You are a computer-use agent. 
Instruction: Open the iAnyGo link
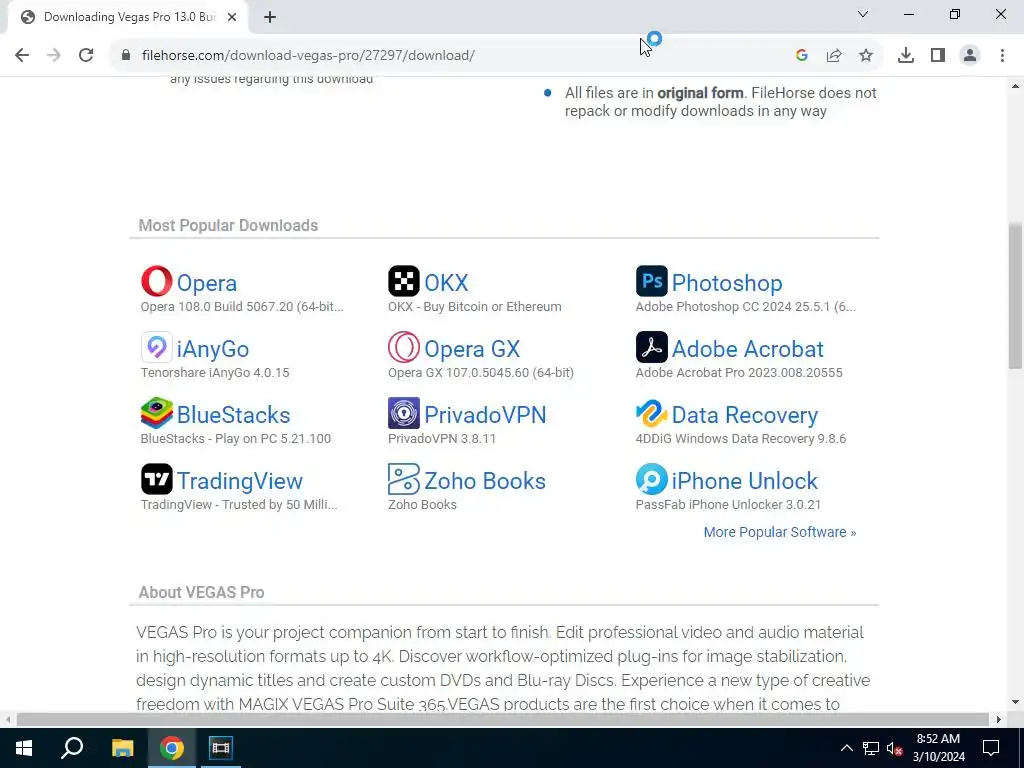coord(213,349)
